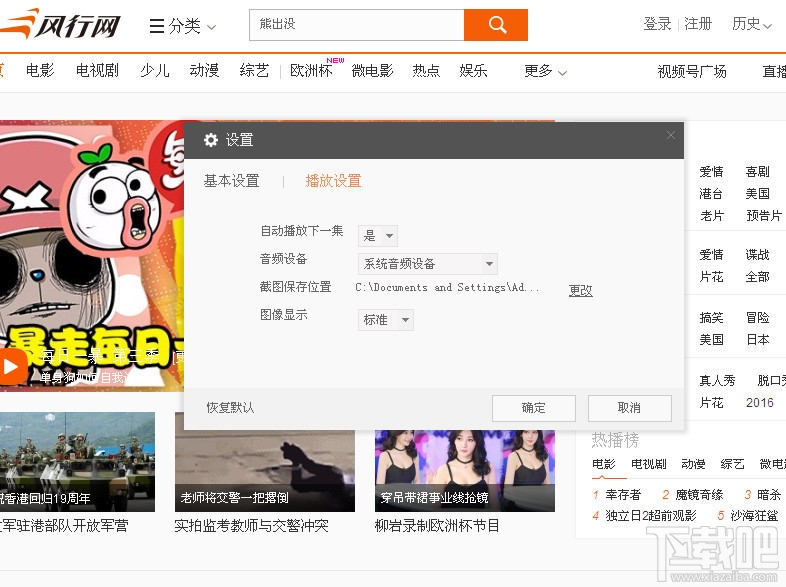Open the 电视剧 navigation item
This screenshot has height=587, width=786.
(97, 70)
